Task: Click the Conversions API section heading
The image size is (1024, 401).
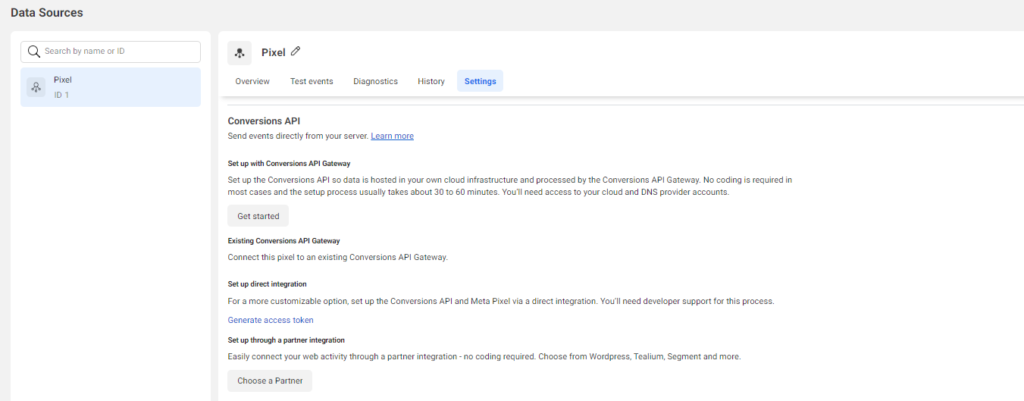Action: 264,121
